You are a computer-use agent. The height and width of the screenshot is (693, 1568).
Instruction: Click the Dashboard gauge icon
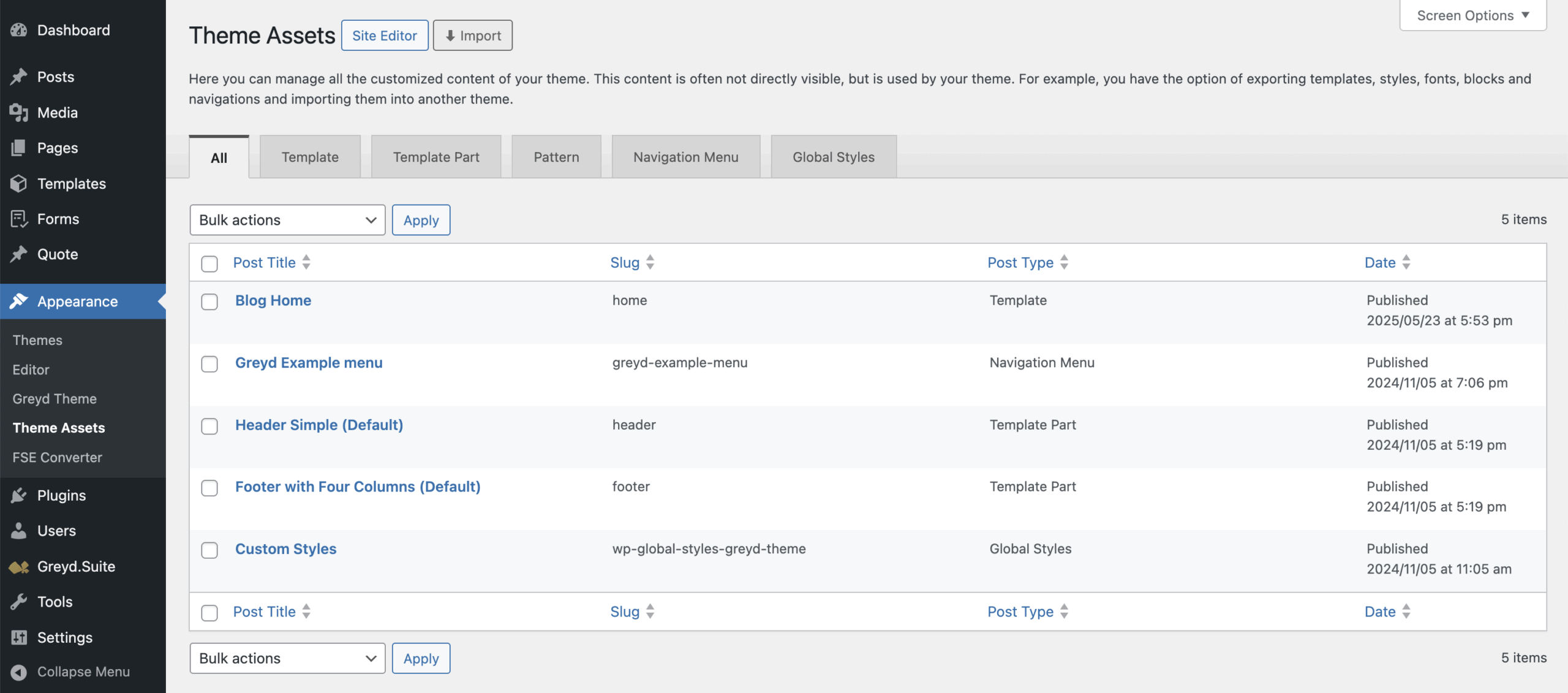(x=19, y=30)
